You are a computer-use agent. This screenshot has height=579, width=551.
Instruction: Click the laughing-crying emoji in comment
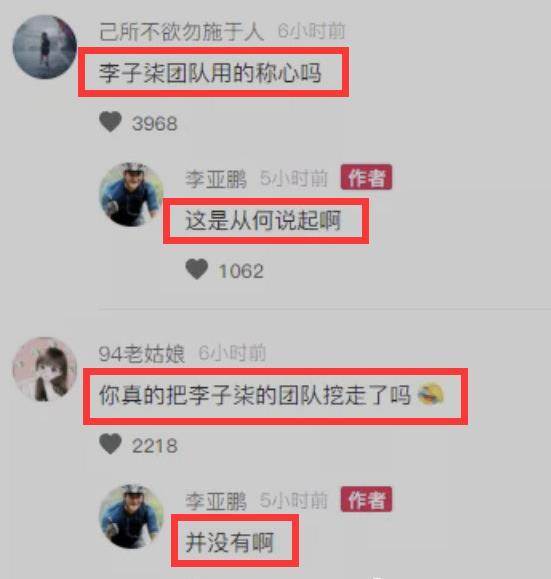tap(431, 394)
